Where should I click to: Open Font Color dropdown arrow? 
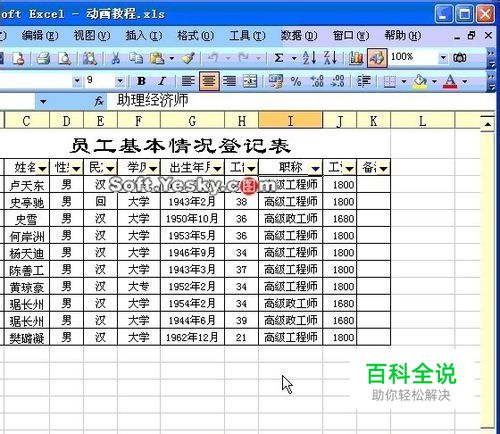pos(464,81)
